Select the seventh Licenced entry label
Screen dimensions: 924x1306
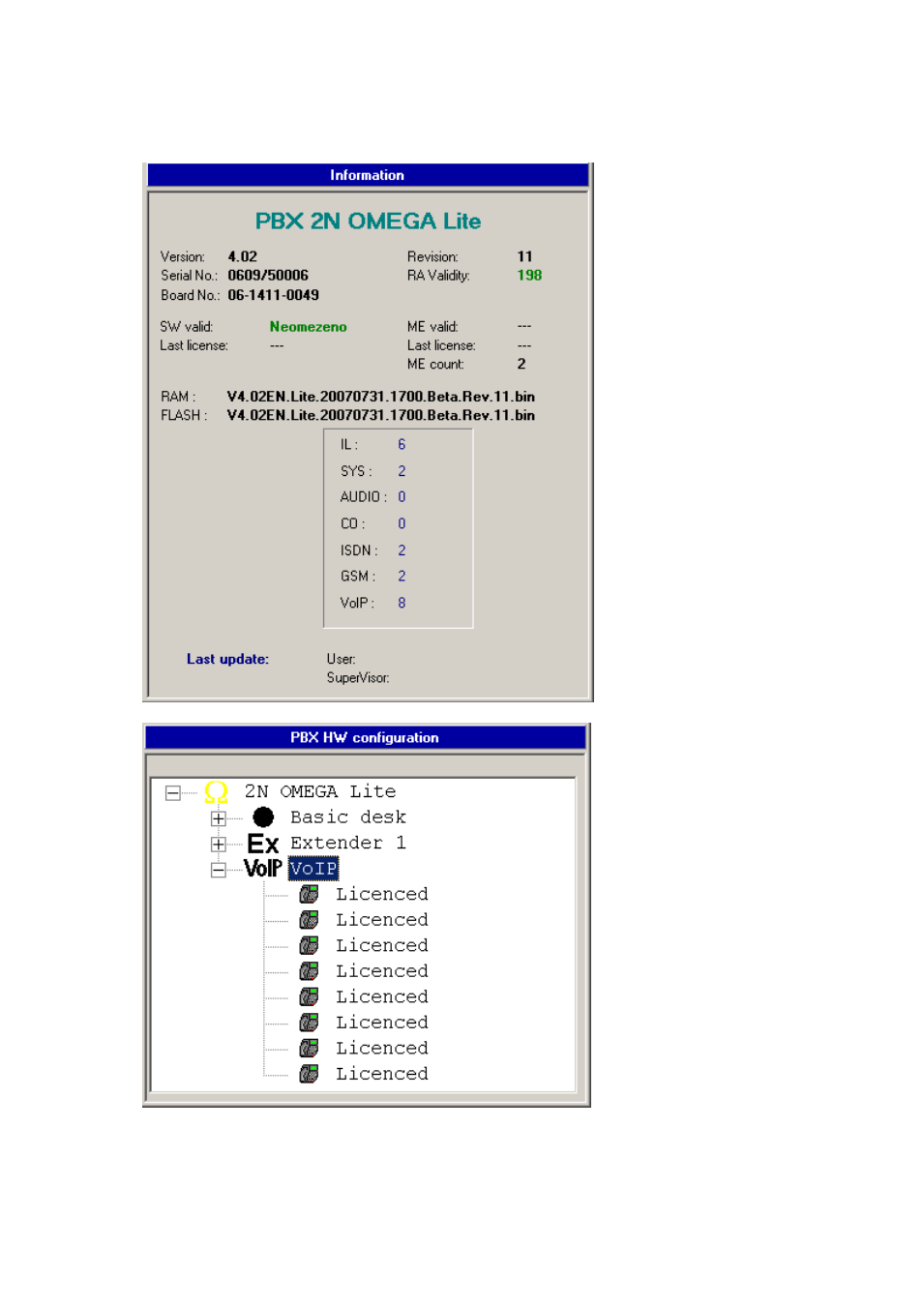point(382,1049)
